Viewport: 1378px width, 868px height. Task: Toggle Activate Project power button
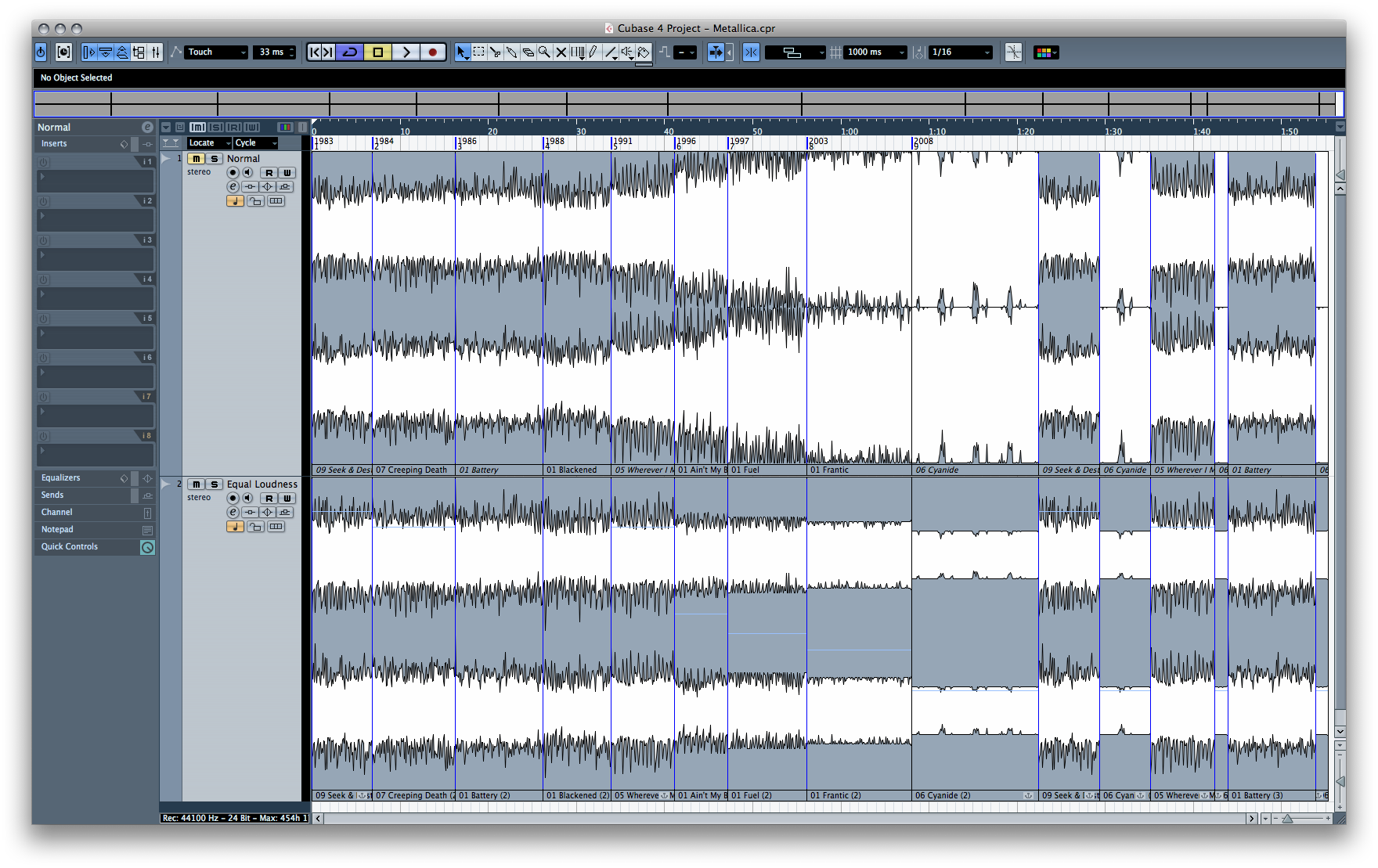[41, 52]
